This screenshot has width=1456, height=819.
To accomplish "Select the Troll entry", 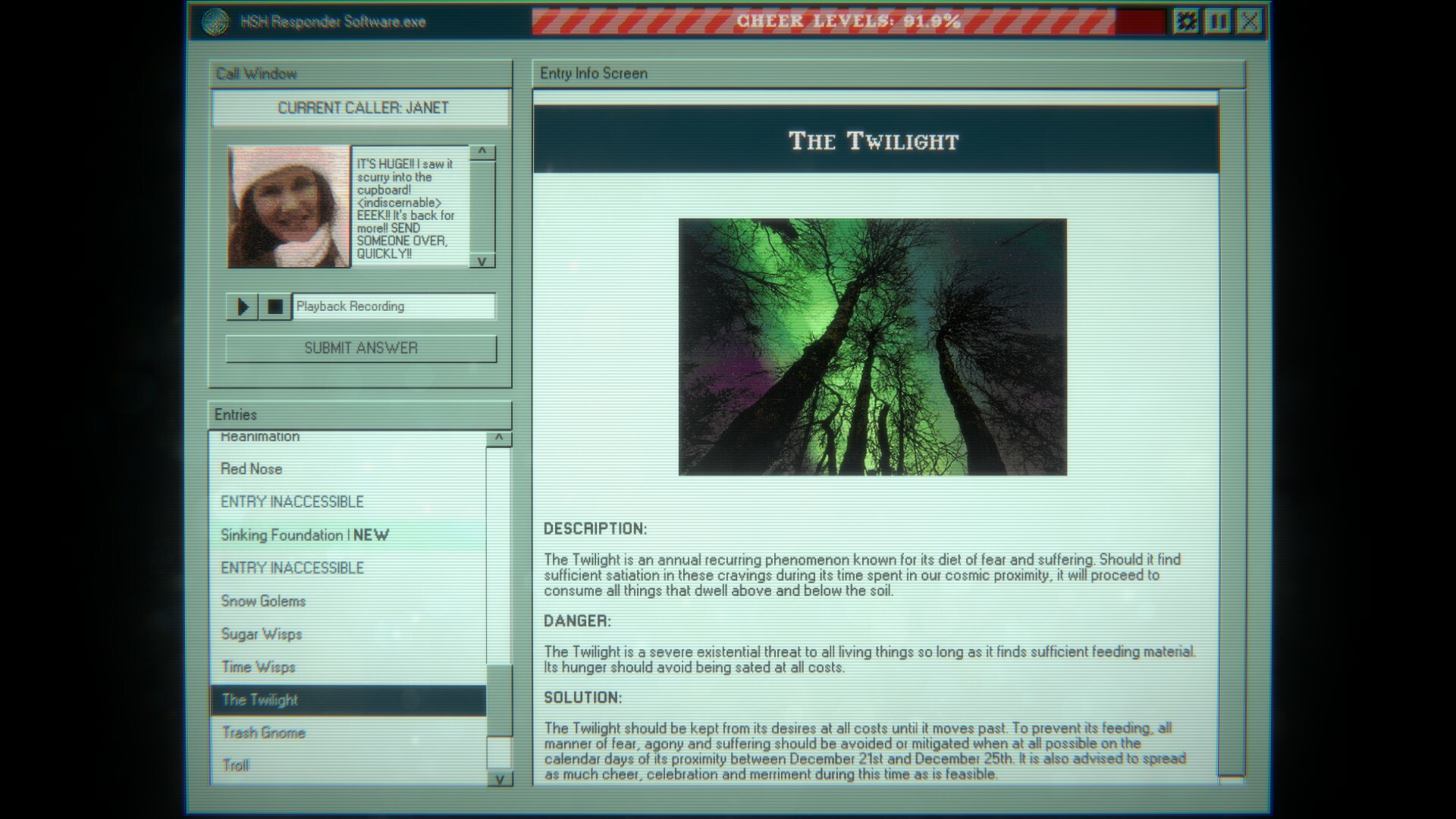I will click(235, 765).
